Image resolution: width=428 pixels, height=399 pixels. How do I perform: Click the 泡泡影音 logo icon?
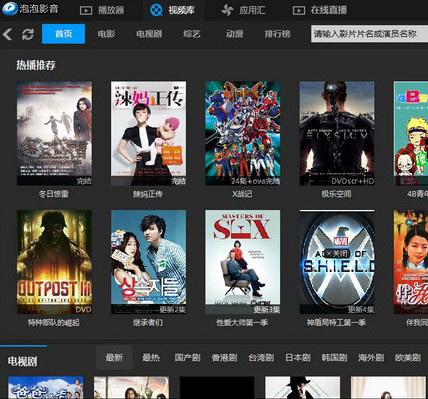point(9,9)
